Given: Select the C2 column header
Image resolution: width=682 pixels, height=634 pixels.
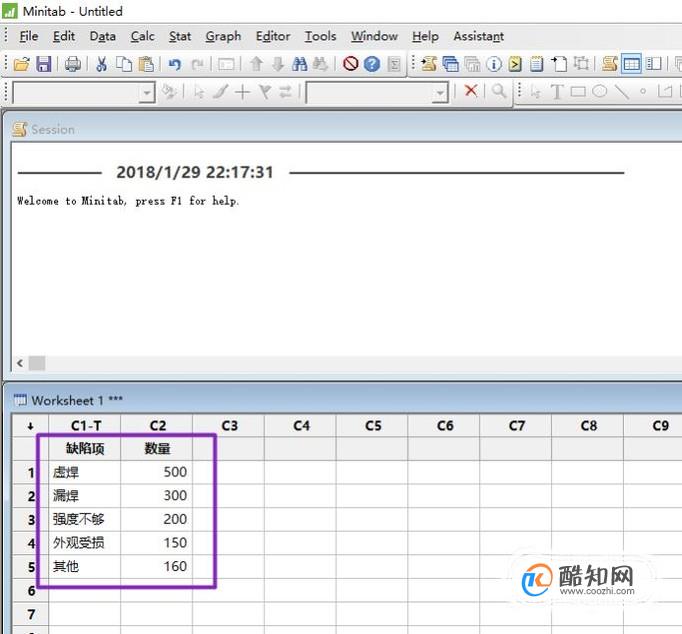Looking at the screenshot, I should pyautogui.click(x=157, y=426).
